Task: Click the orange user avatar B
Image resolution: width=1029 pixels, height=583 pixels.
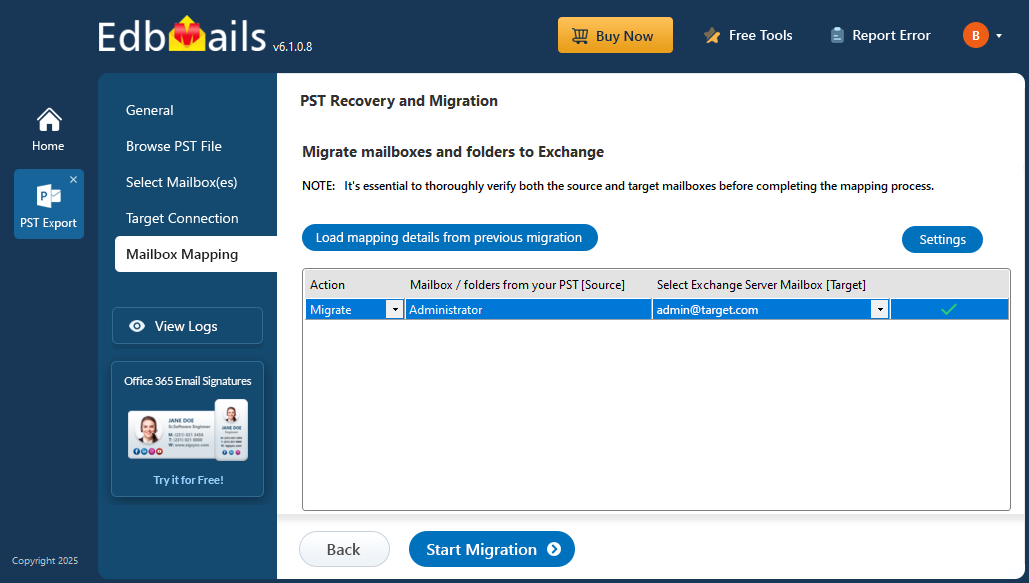Action: click(975, 36)
